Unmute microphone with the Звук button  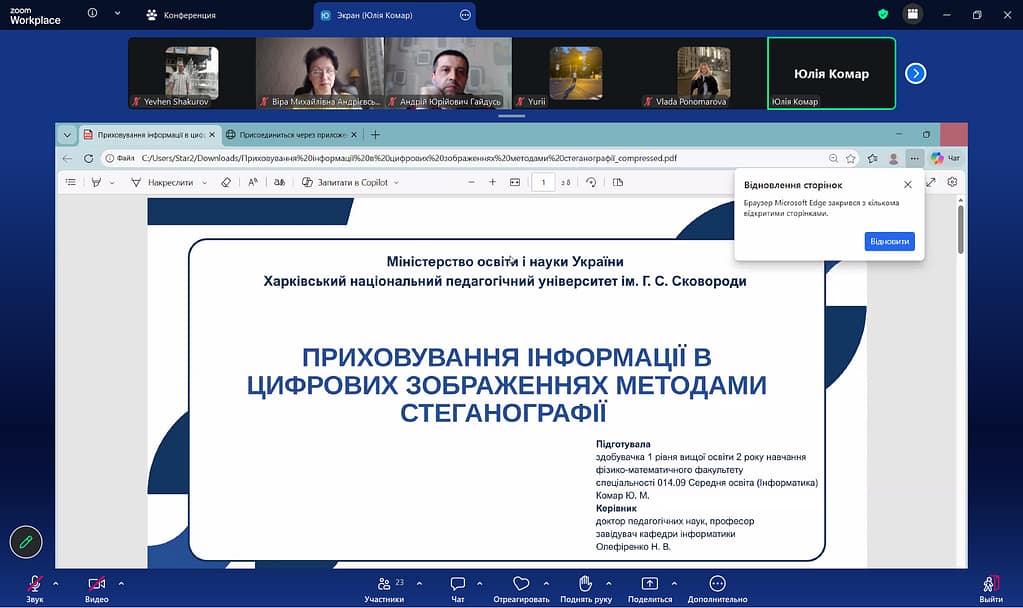pyautogui.click(x=35, y=584)
